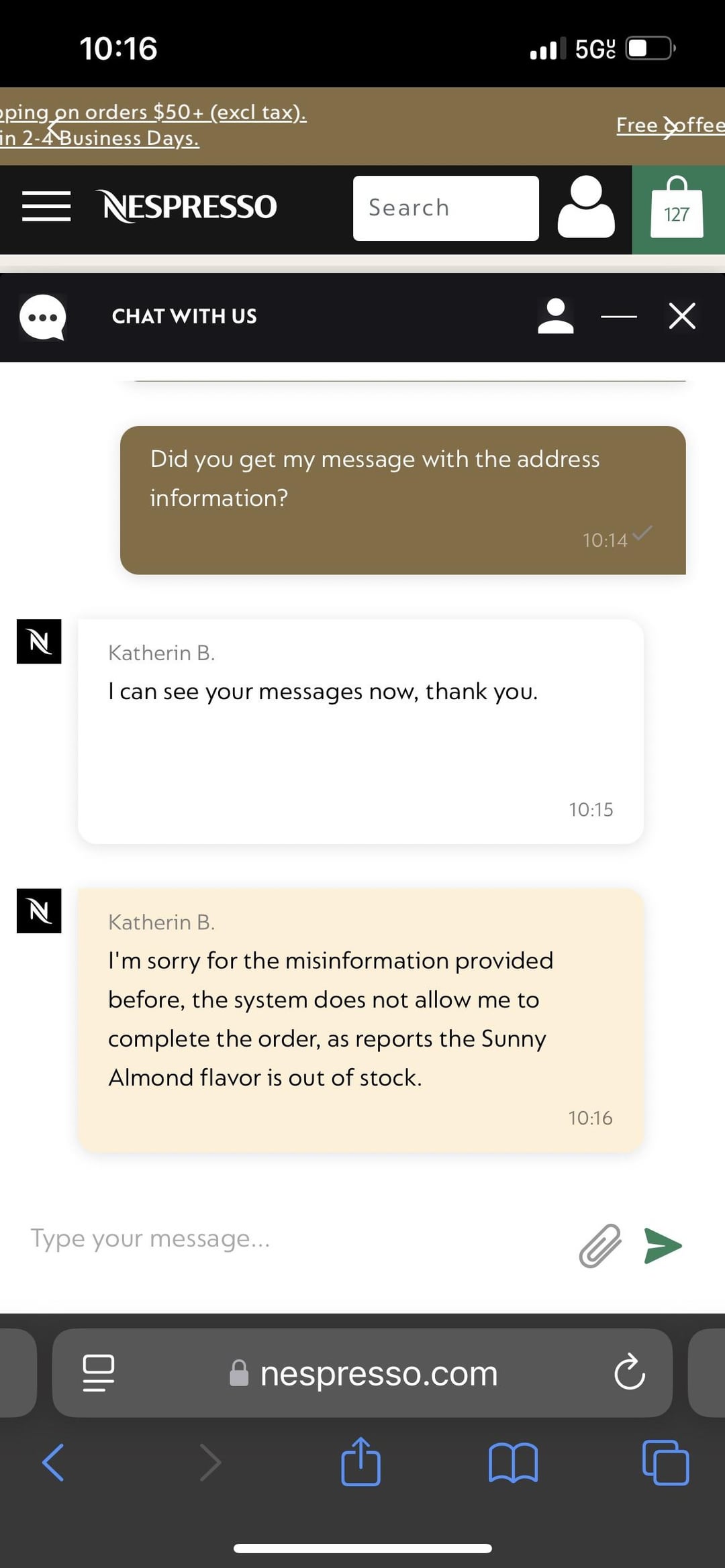Screen dimensions: 725x1568
Task: Click the Search box in header
Action: [x=446, y=208]
